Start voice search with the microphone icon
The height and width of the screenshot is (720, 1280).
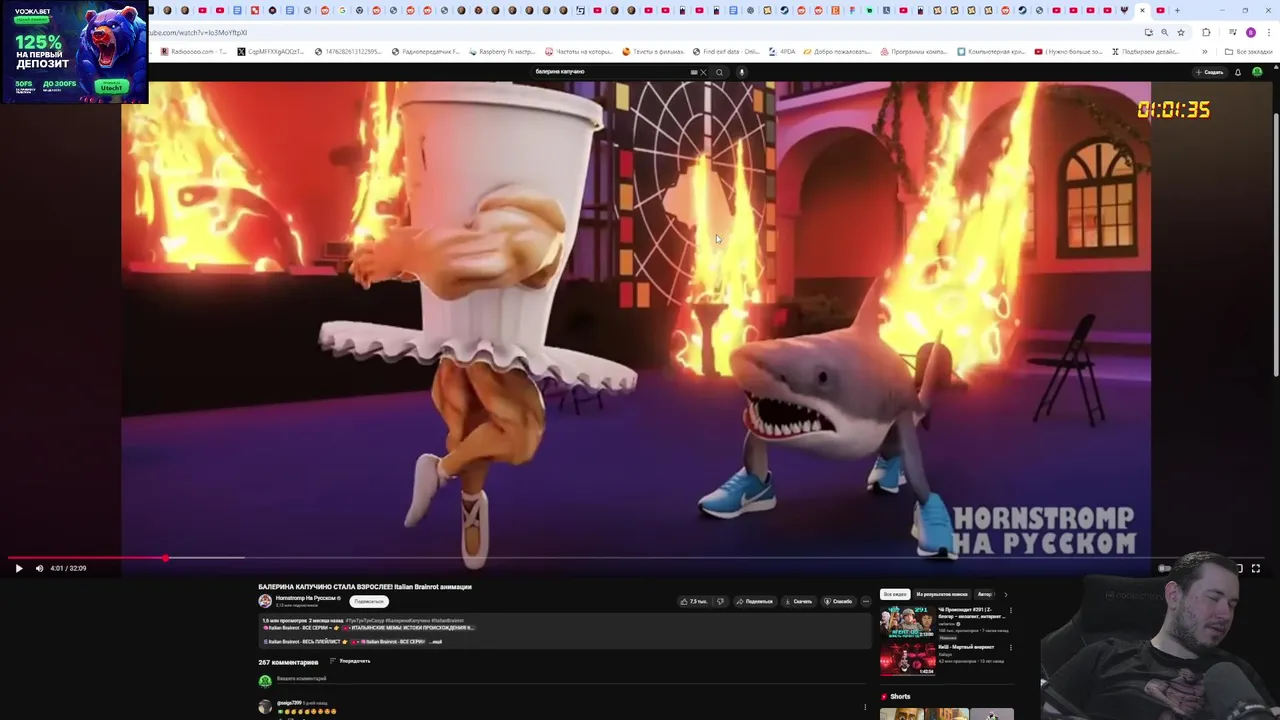coord(741,72)
